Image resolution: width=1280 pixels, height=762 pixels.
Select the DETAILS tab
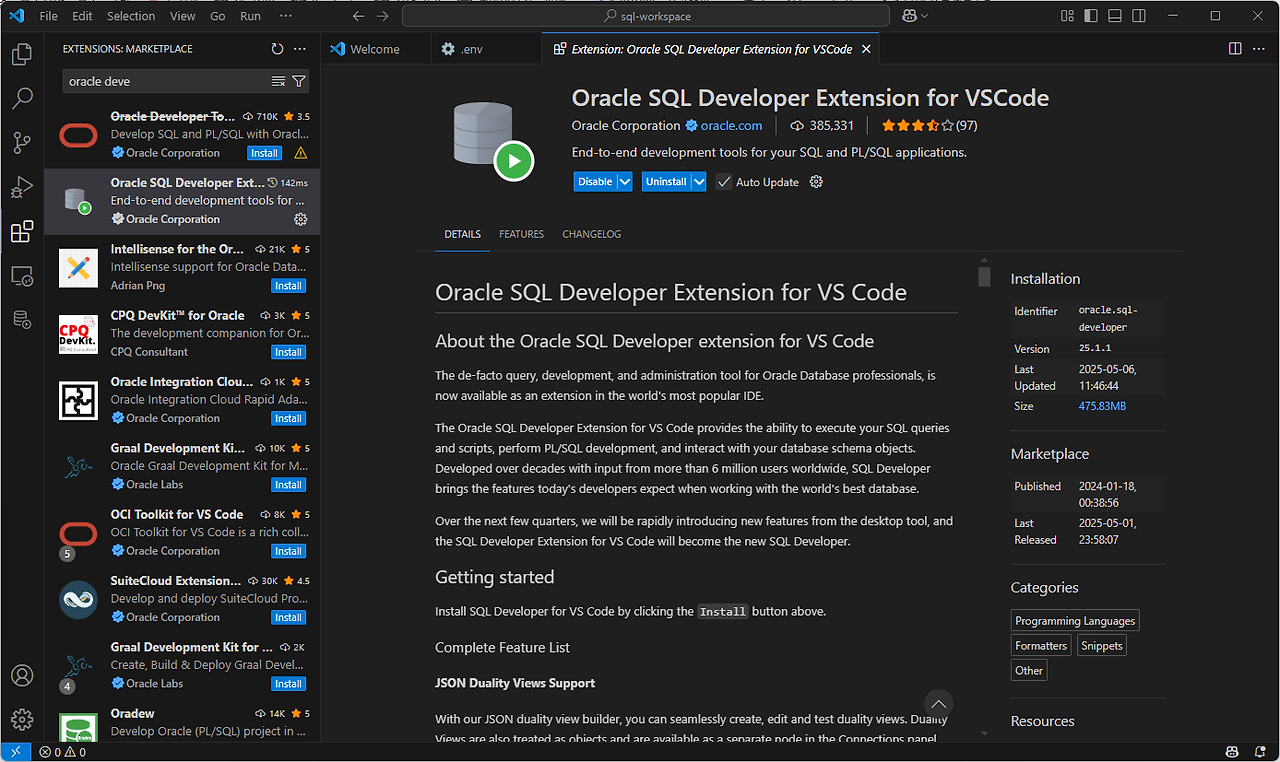463,234
